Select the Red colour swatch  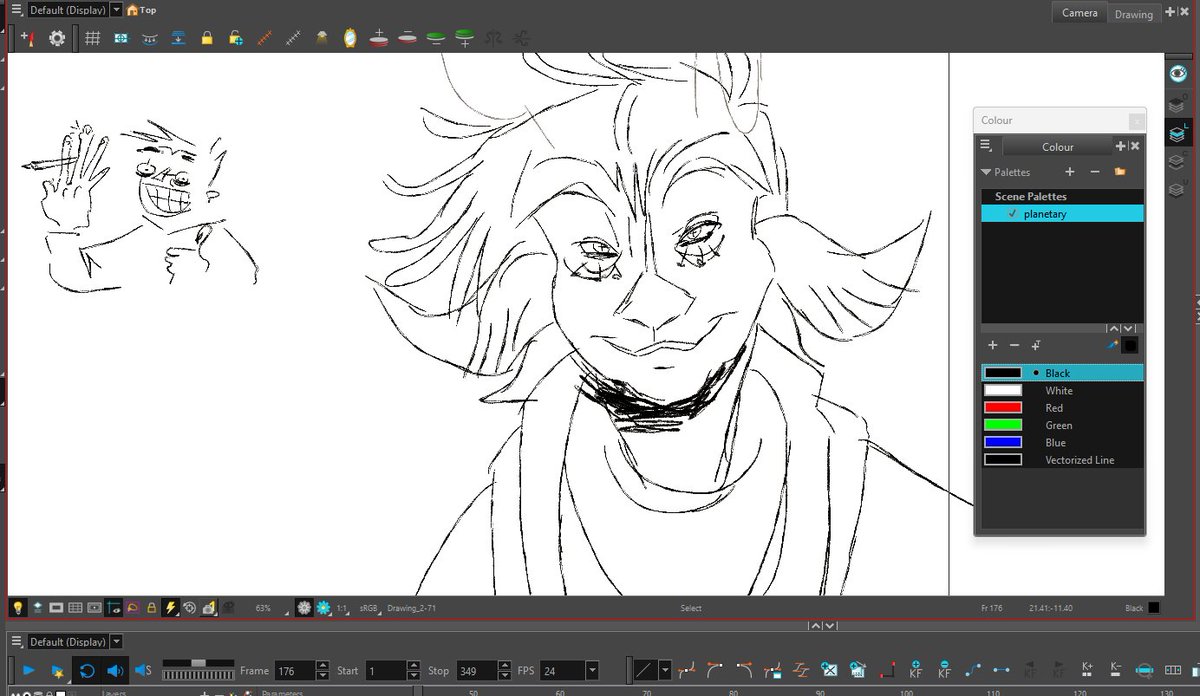(1003, 408)
